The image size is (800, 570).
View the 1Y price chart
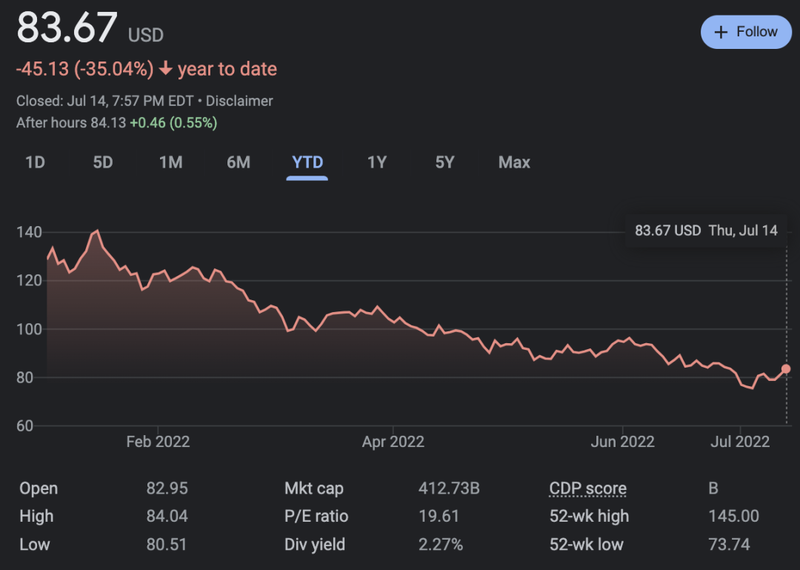coord(376,162)
